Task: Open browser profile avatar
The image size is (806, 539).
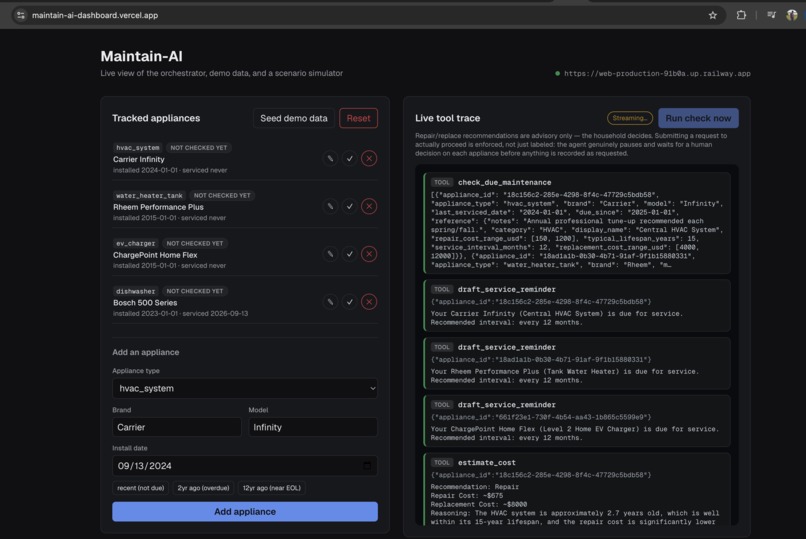Action: [x=792, y=15]
